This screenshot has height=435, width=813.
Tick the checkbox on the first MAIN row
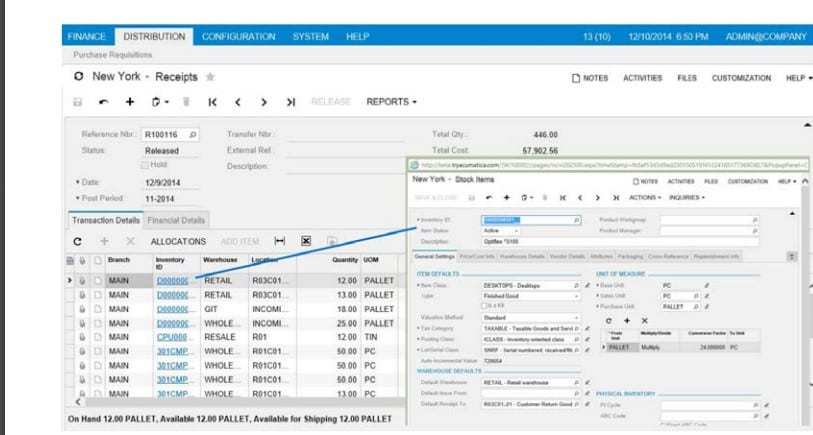pyautogui.click(x=99, y=281)
